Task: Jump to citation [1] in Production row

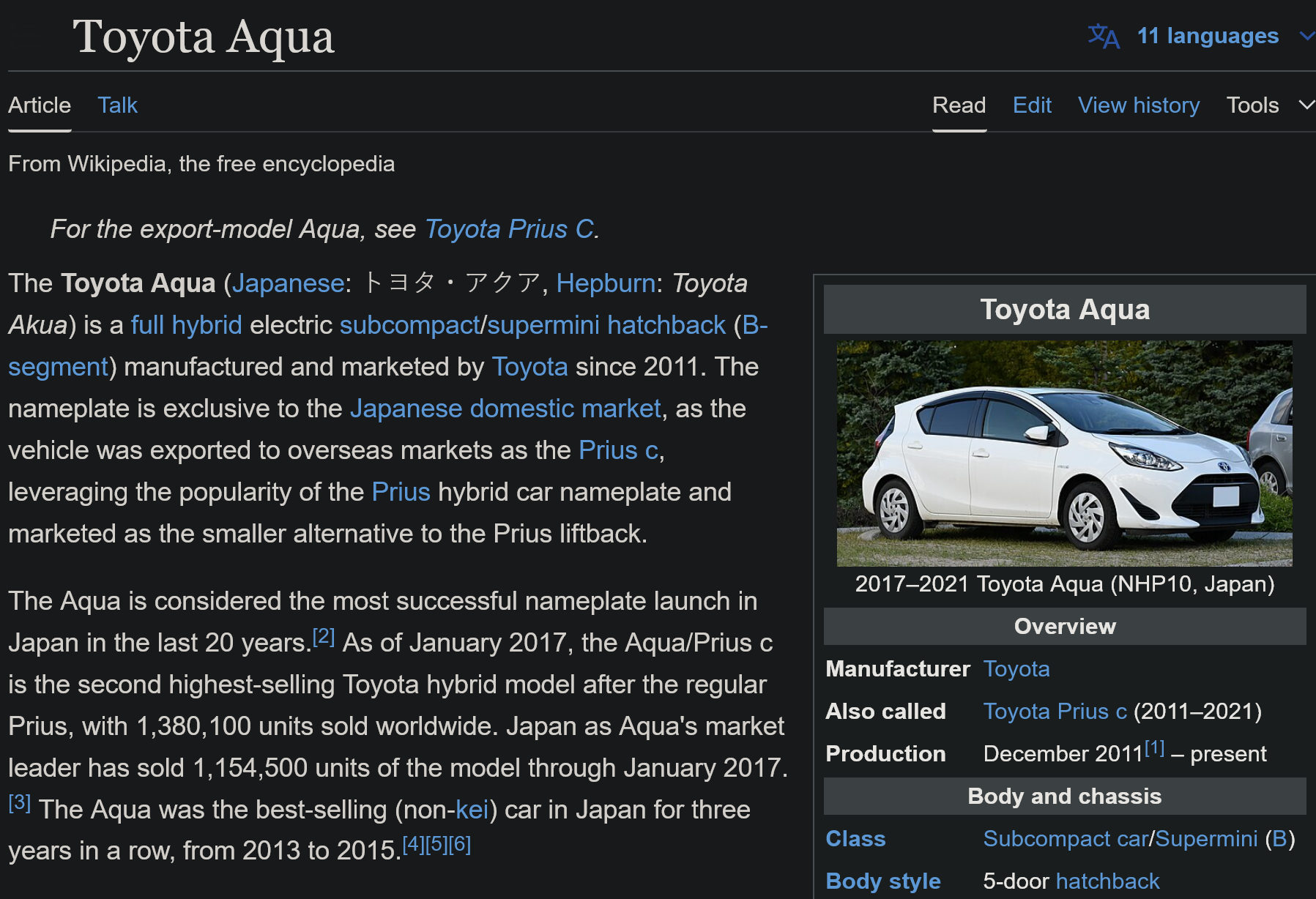Action: (x=1154, y=748)
